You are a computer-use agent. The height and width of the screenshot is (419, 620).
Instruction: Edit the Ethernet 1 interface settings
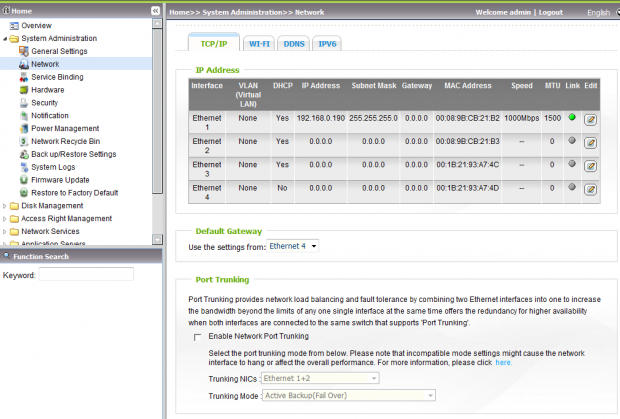[590, 120]
